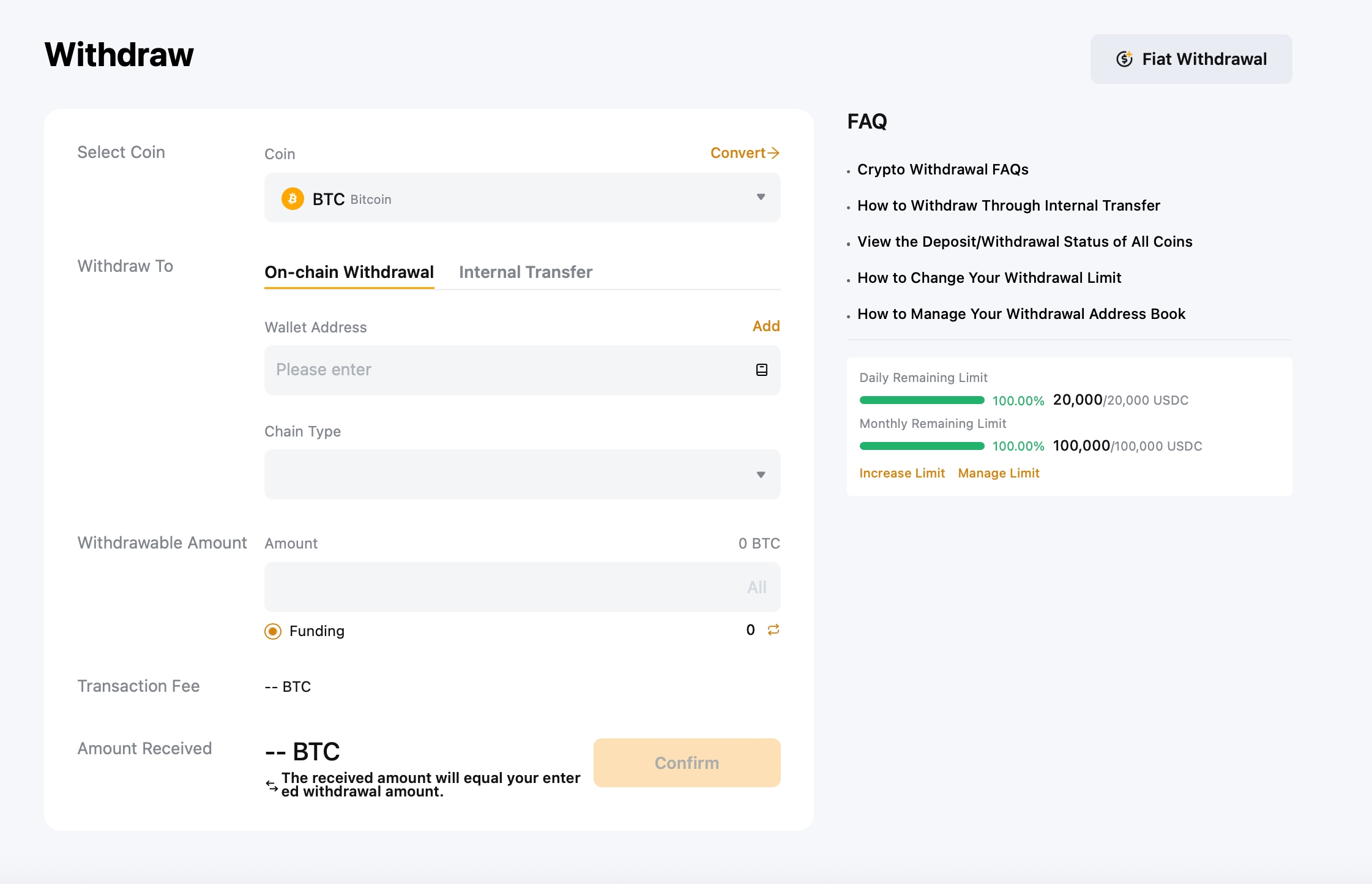
Task: Open the BTC coin dropdown arrow
Action: click(761, 197)
